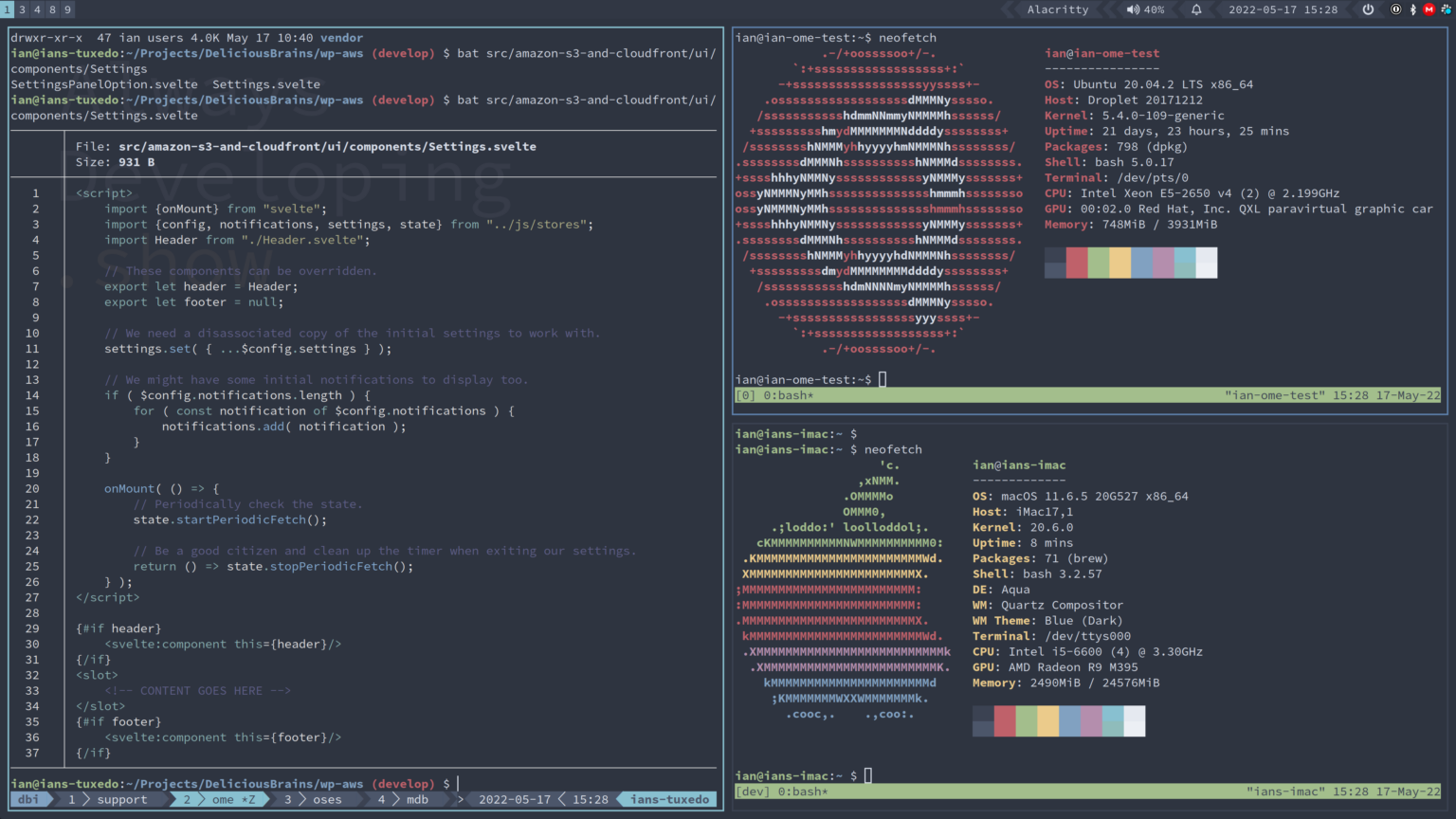1456x819 pixels.
Task: Click the Bluetooth icon in system tray
Action: [x=1413, y=9]
